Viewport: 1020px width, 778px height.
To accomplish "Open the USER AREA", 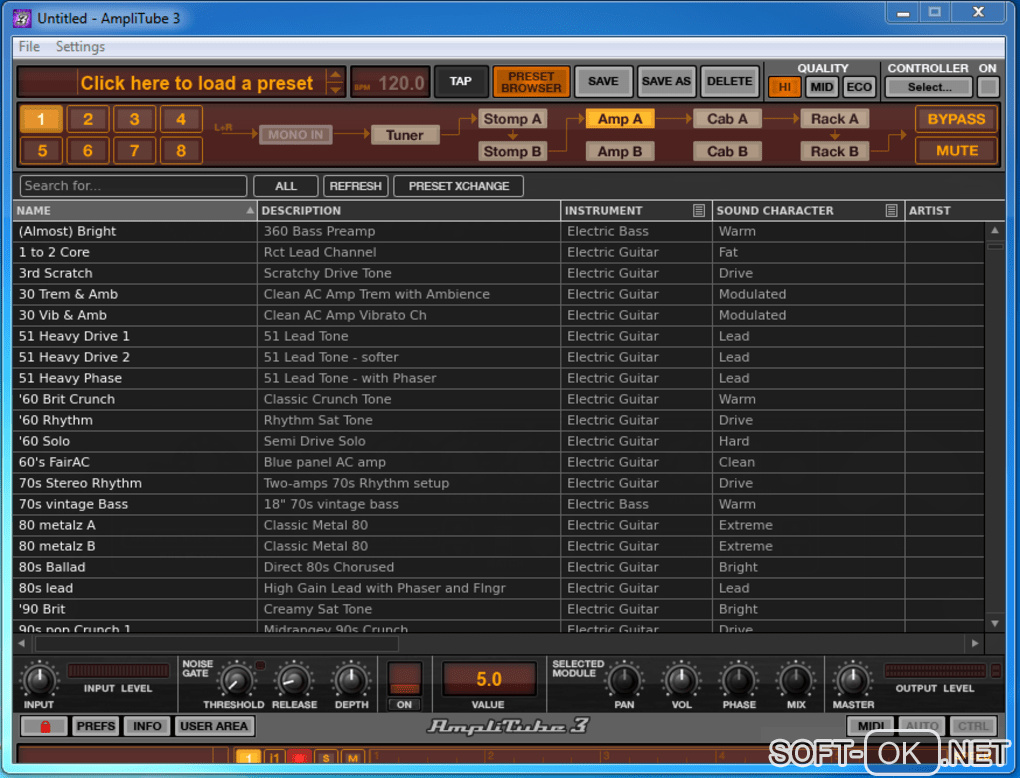I will (x=214, y=726).
